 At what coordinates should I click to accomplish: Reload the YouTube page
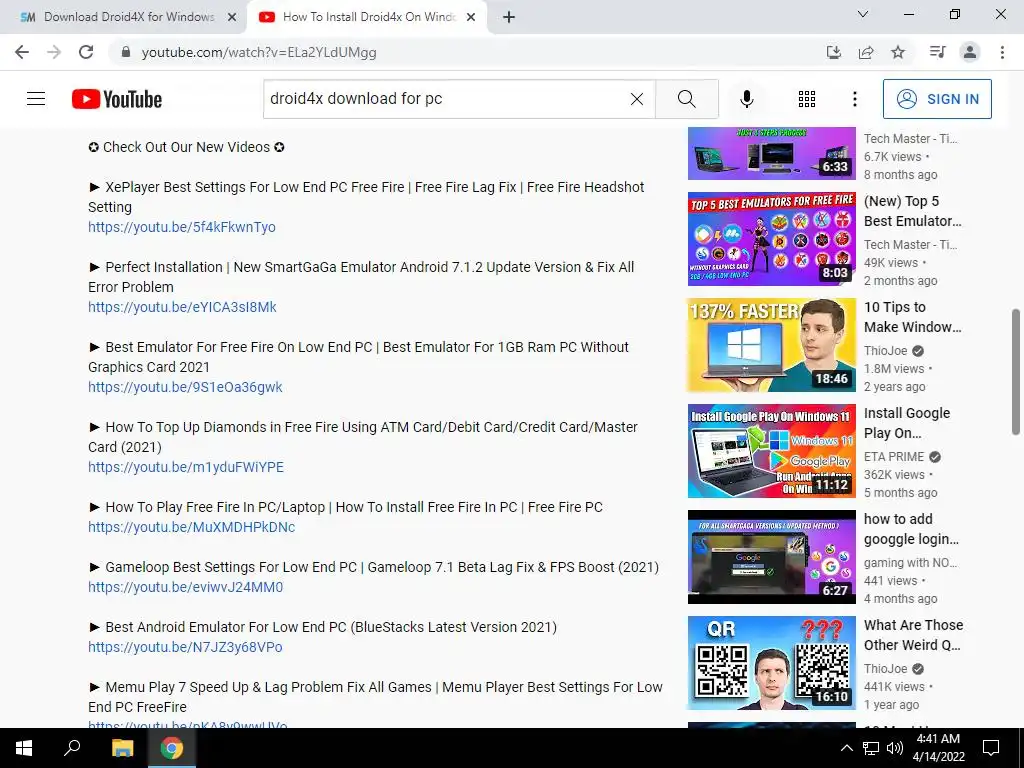click(x=86, y=52)
